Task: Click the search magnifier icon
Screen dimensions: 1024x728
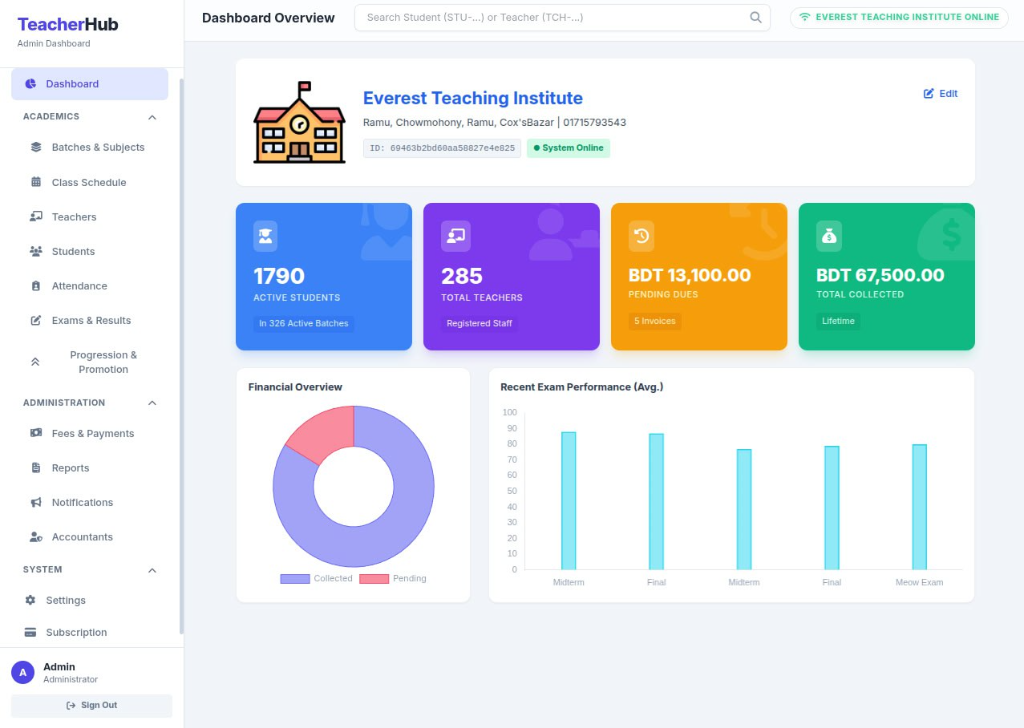Action: 757,18
